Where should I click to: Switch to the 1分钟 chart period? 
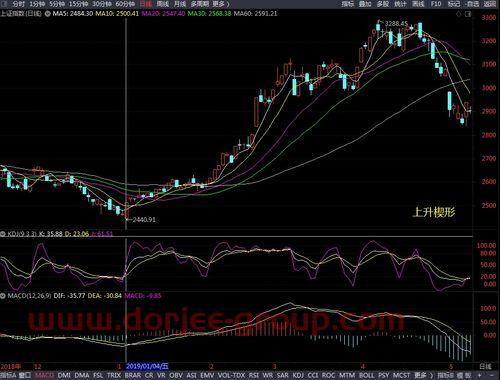coord(37,4)
